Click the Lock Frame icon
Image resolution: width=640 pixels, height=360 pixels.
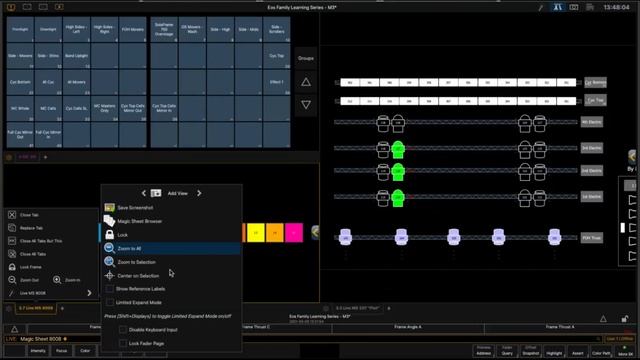tap(12, 267)
